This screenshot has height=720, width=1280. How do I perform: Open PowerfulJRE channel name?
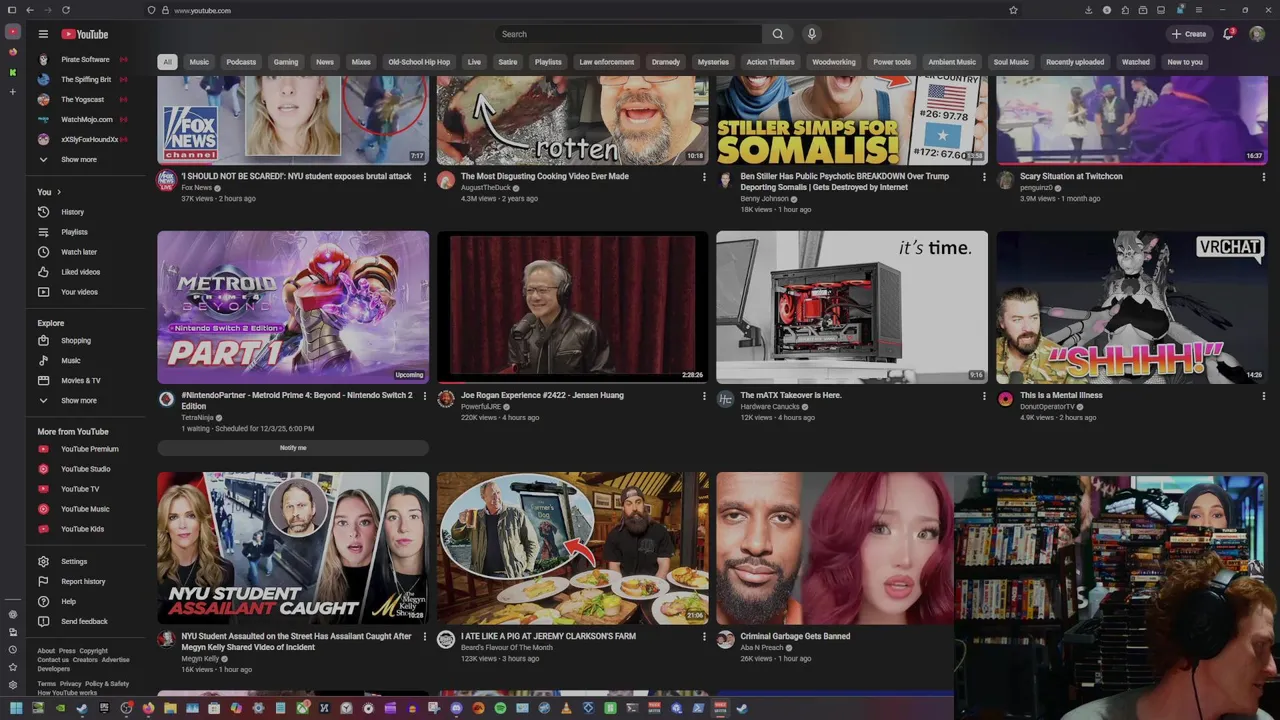pyautogui.click(x=481, y=407)
